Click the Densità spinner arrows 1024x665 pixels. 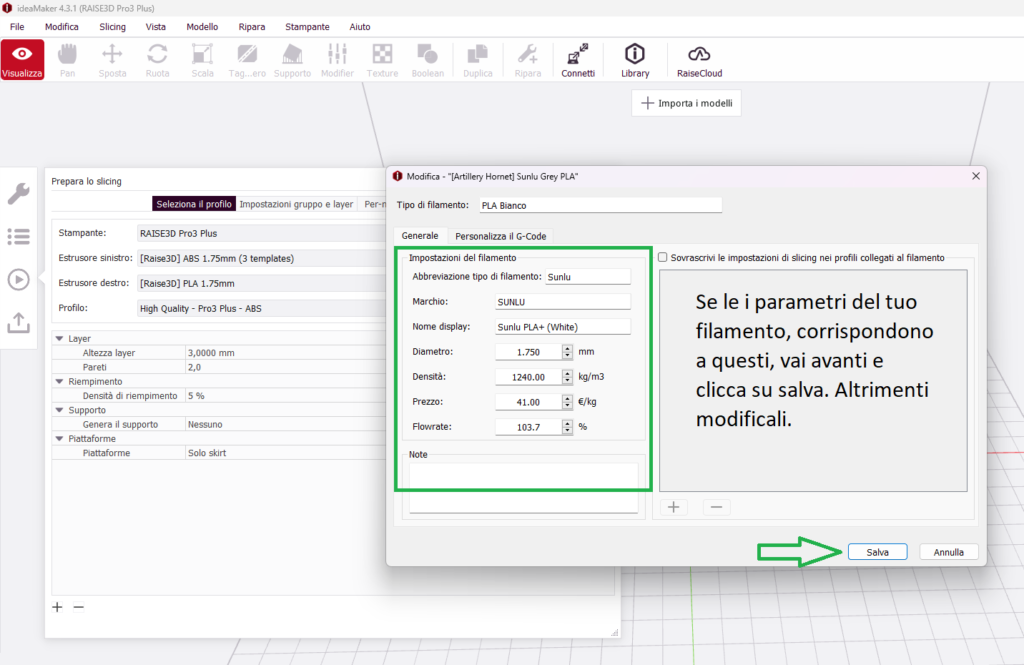(567, 376)
